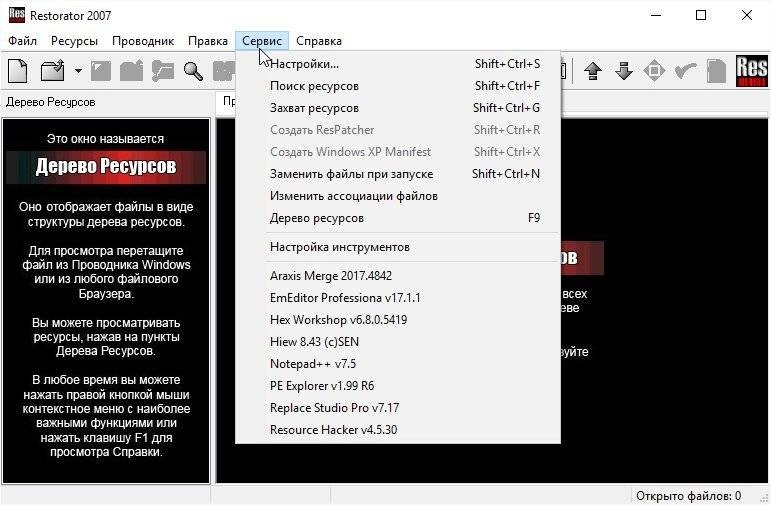Expand the dropdown arrow beside Open folder icon
Viewport: 771px width, 505px height.
click(x=78, y=71)
